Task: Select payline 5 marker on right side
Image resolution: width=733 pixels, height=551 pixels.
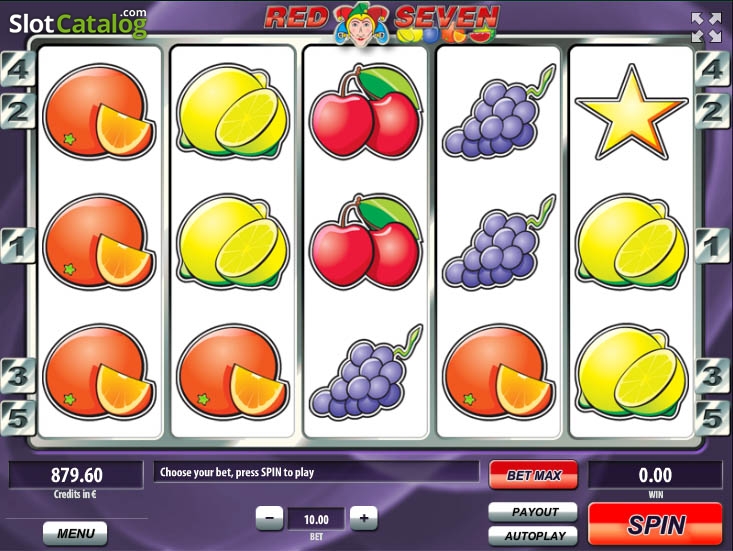Action: click(712, 417)
